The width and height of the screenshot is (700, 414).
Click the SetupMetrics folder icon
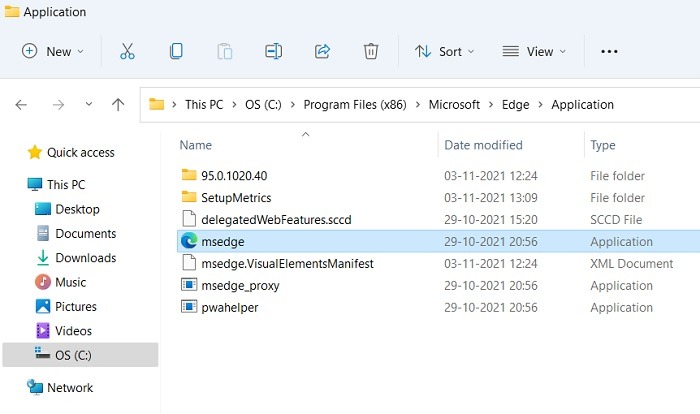pos(189,197)
